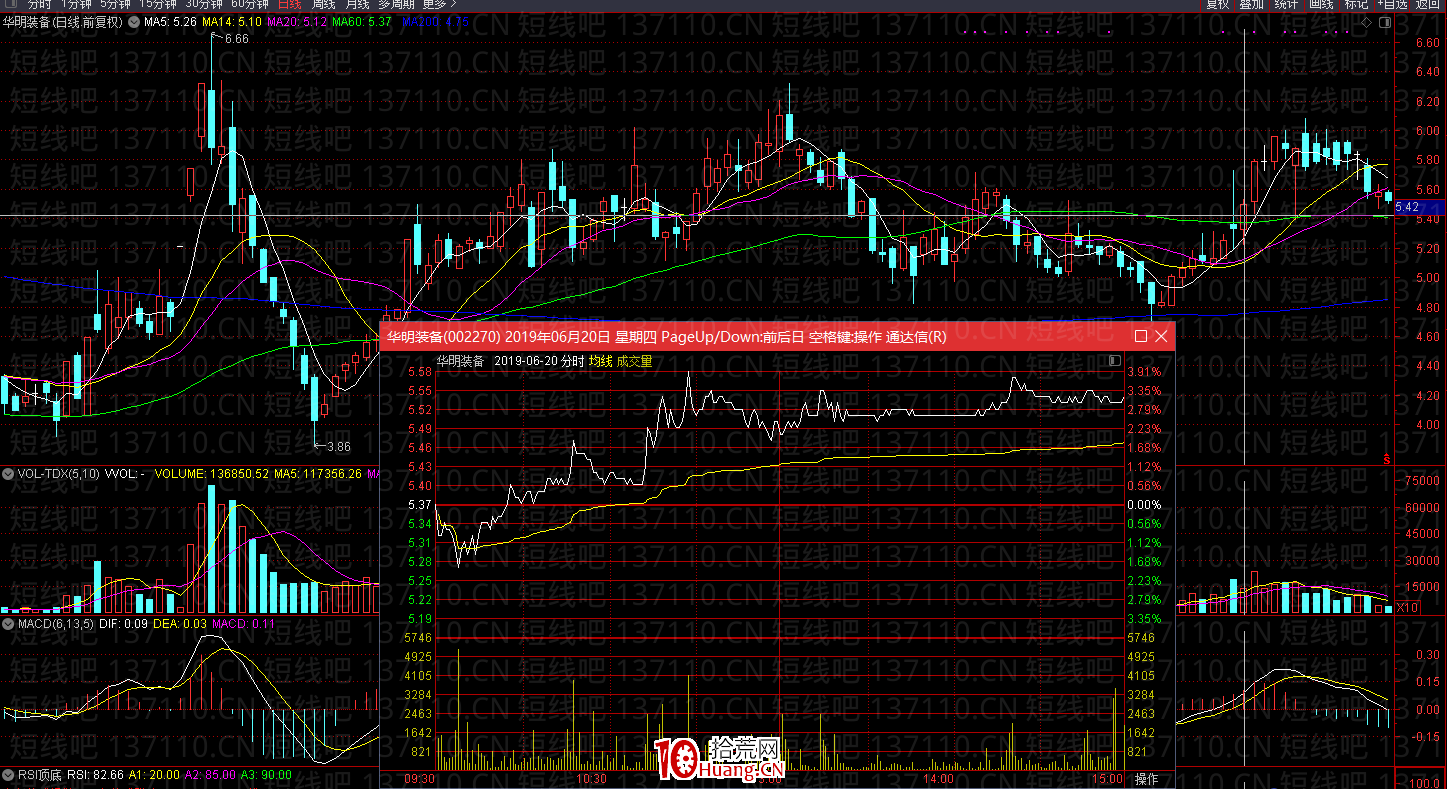
Task: Click the 3.86 low price label
Action: [x=340, y=447]
